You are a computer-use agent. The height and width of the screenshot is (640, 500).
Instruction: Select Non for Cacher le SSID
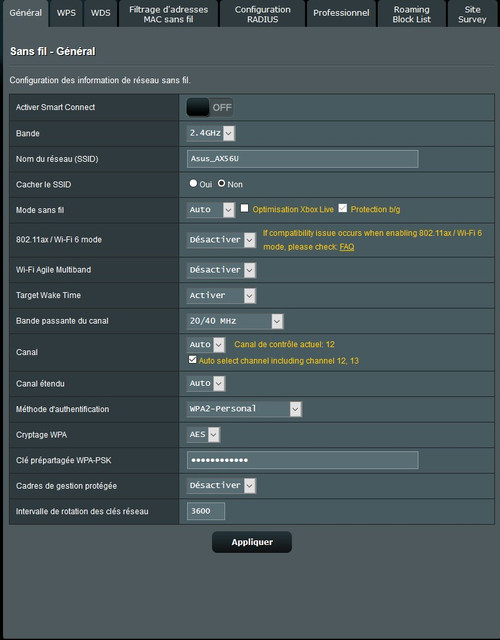pyautogui.click(x=221, y=184)
